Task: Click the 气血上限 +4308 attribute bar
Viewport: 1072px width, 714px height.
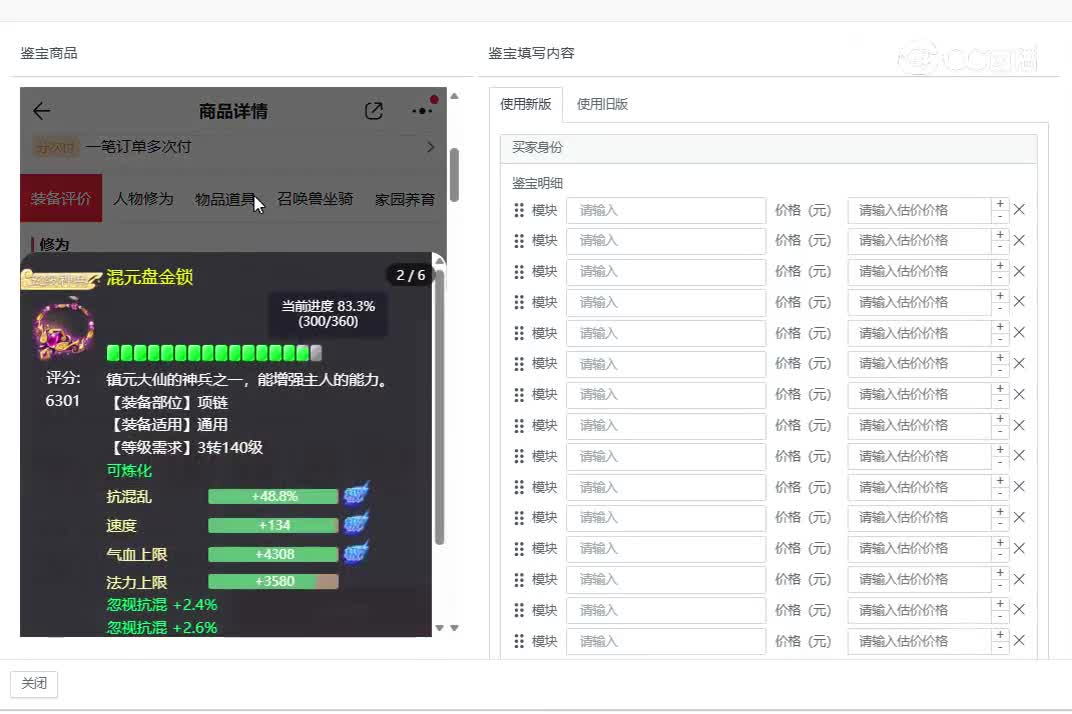Action: [x=273, y=554]
